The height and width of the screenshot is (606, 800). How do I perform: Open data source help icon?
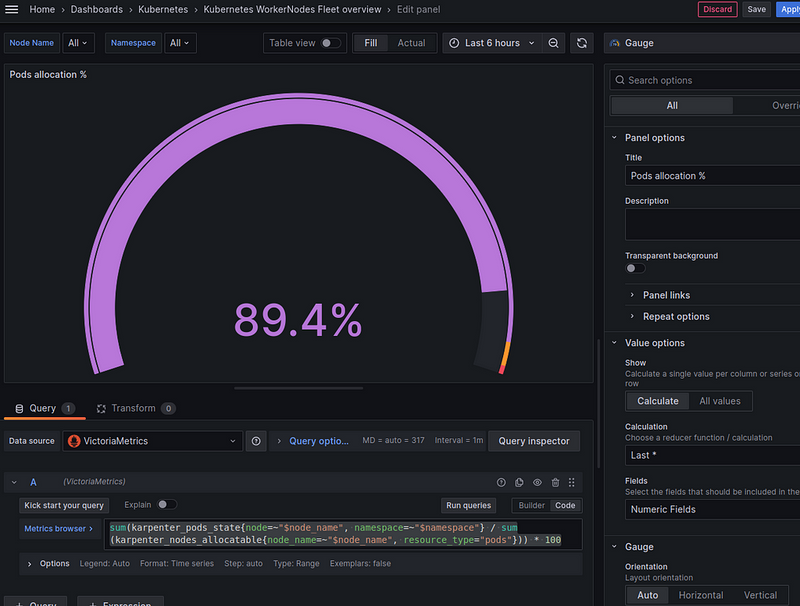(257, 441)
